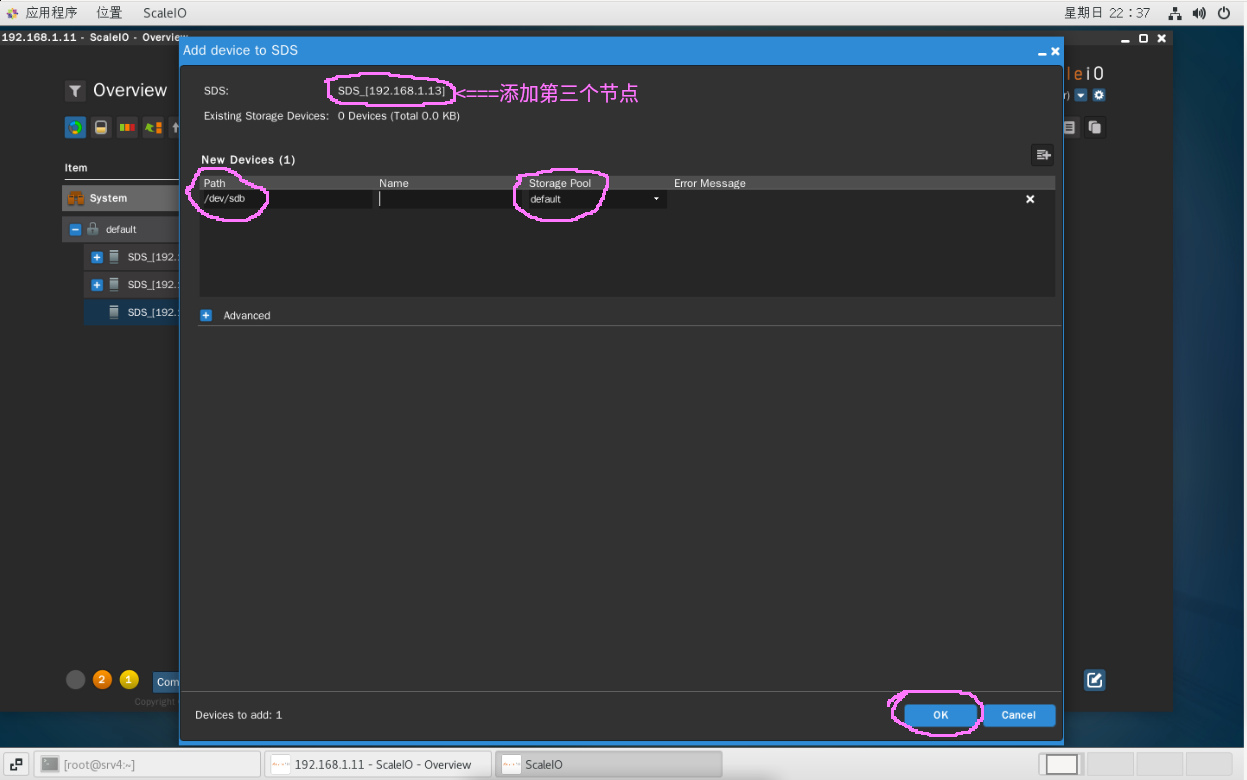Image resolution: width=1247 pixels, height=780 pixels.
Task: Click the Item column header
Action: point(76,168)
